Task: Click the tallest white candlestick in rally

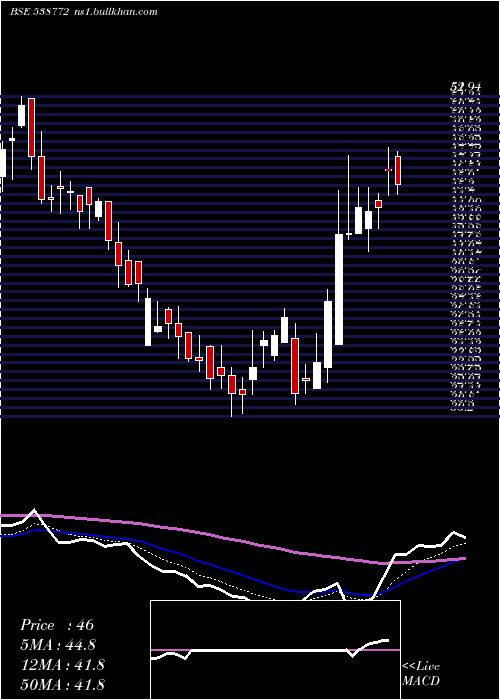Action: click(x=339, y=289)
